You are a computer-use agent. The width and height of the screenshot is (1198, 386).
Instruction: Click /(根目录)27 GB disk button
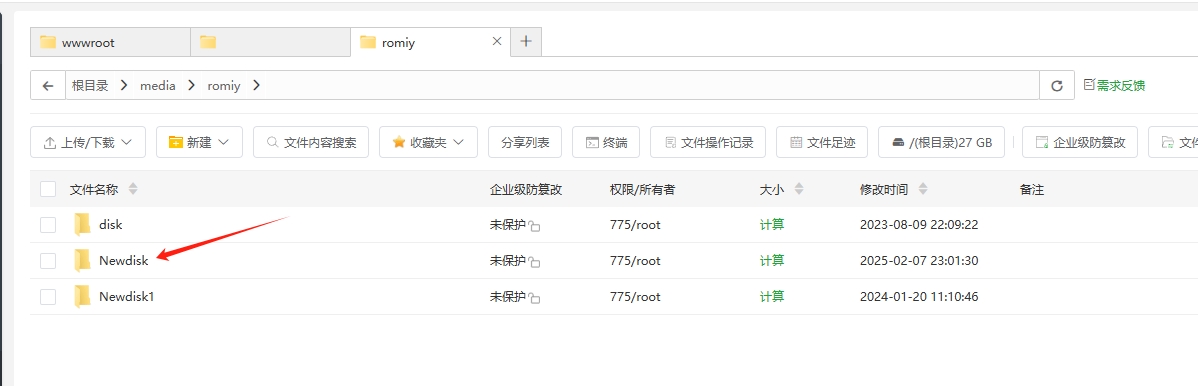point(941,142)
